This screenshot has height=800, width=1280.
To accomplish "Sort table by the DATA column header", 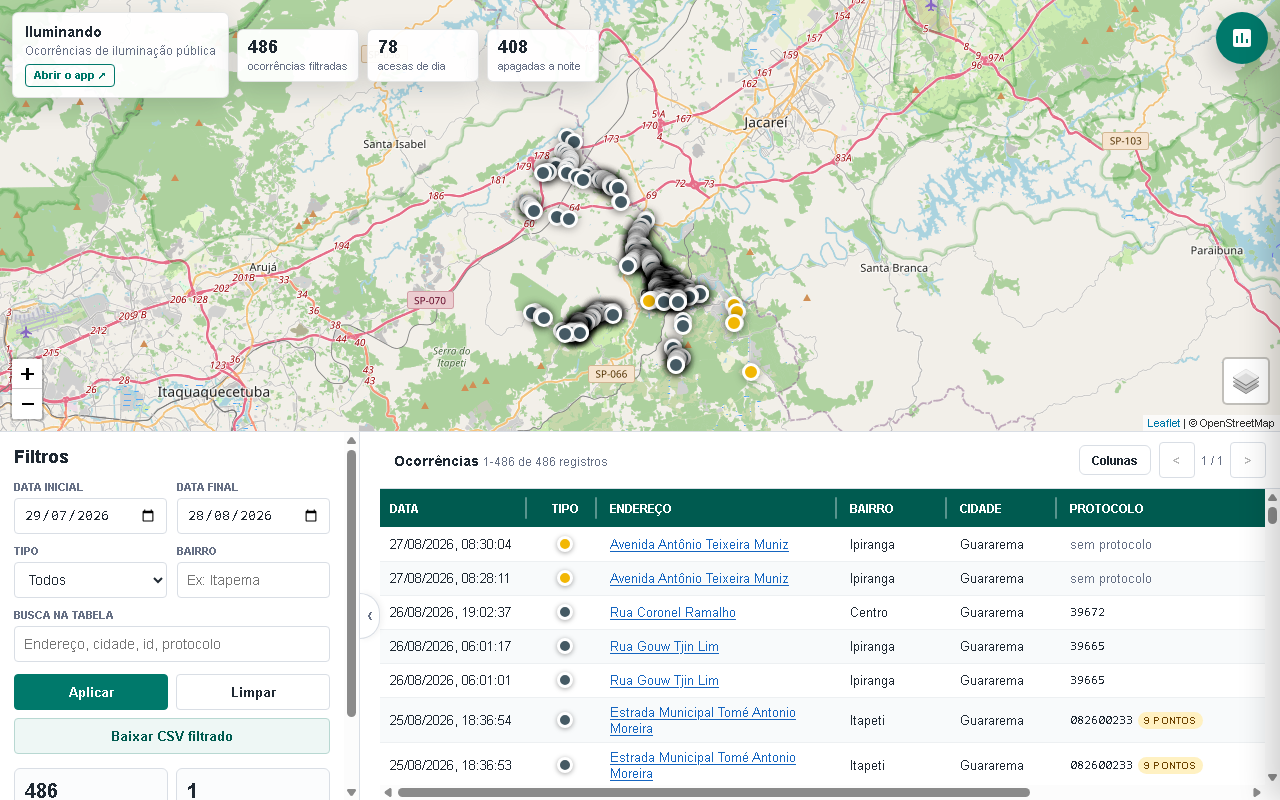I will click(x=453, y=508).
